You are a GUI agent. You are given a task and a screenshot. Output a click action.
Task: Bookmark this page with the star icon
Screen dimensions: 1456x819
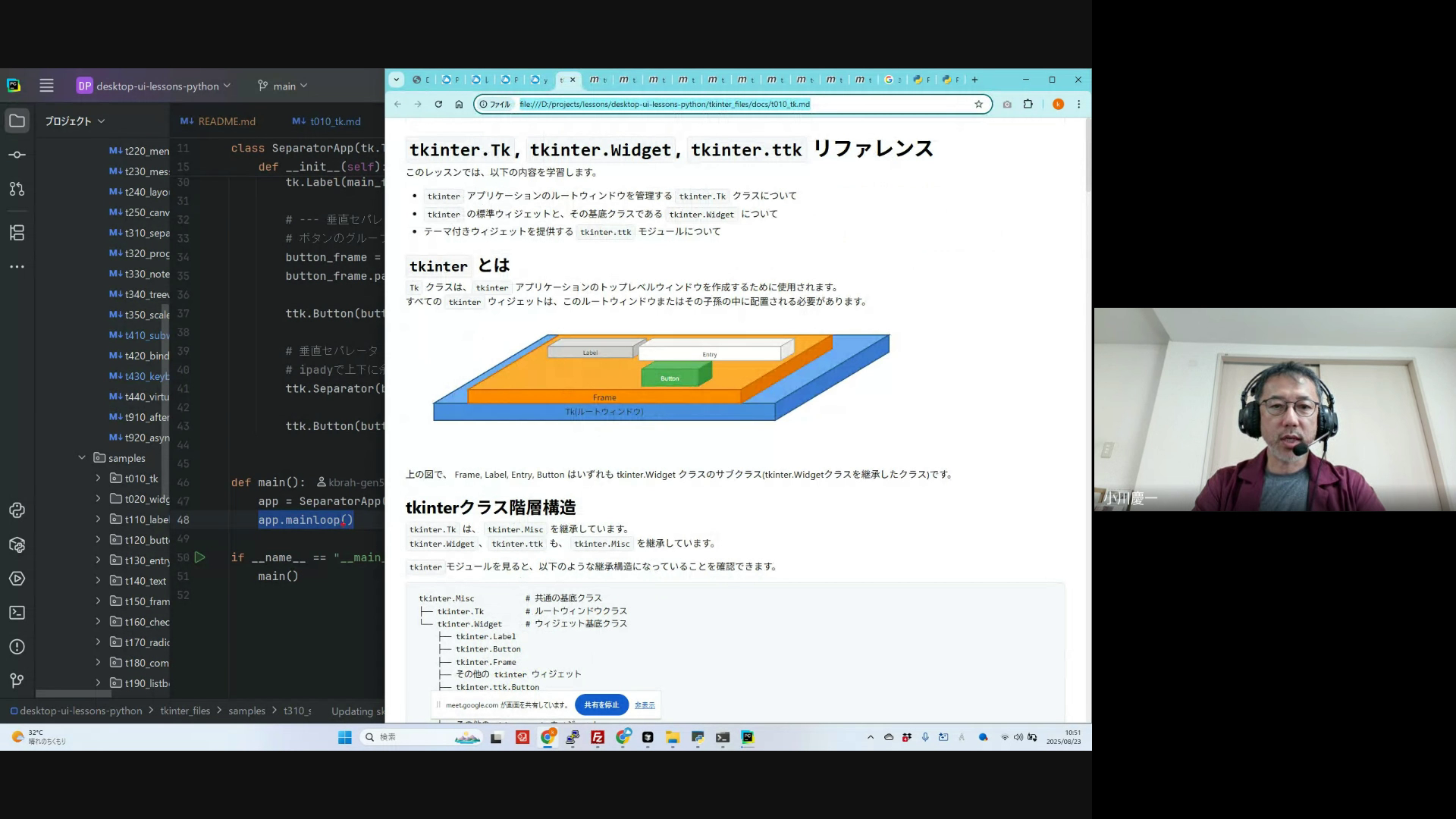(x=978, y=104)
